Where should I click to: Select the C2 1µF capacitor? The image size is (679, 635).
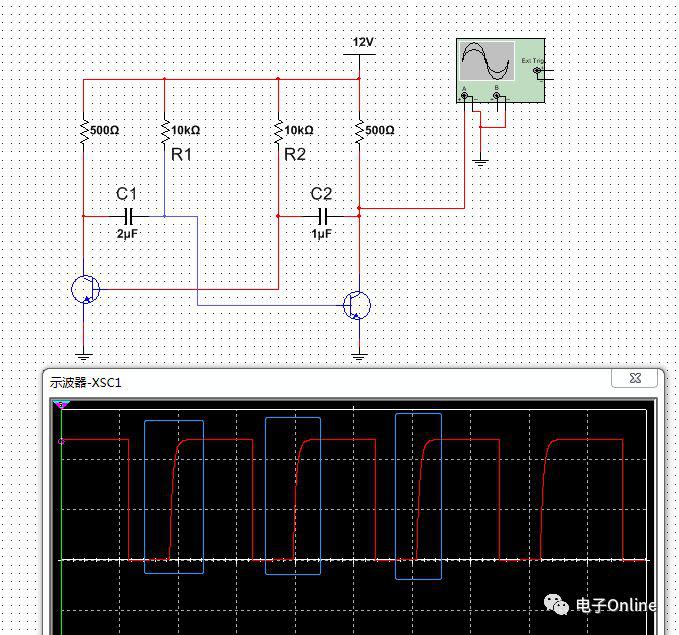322,216
